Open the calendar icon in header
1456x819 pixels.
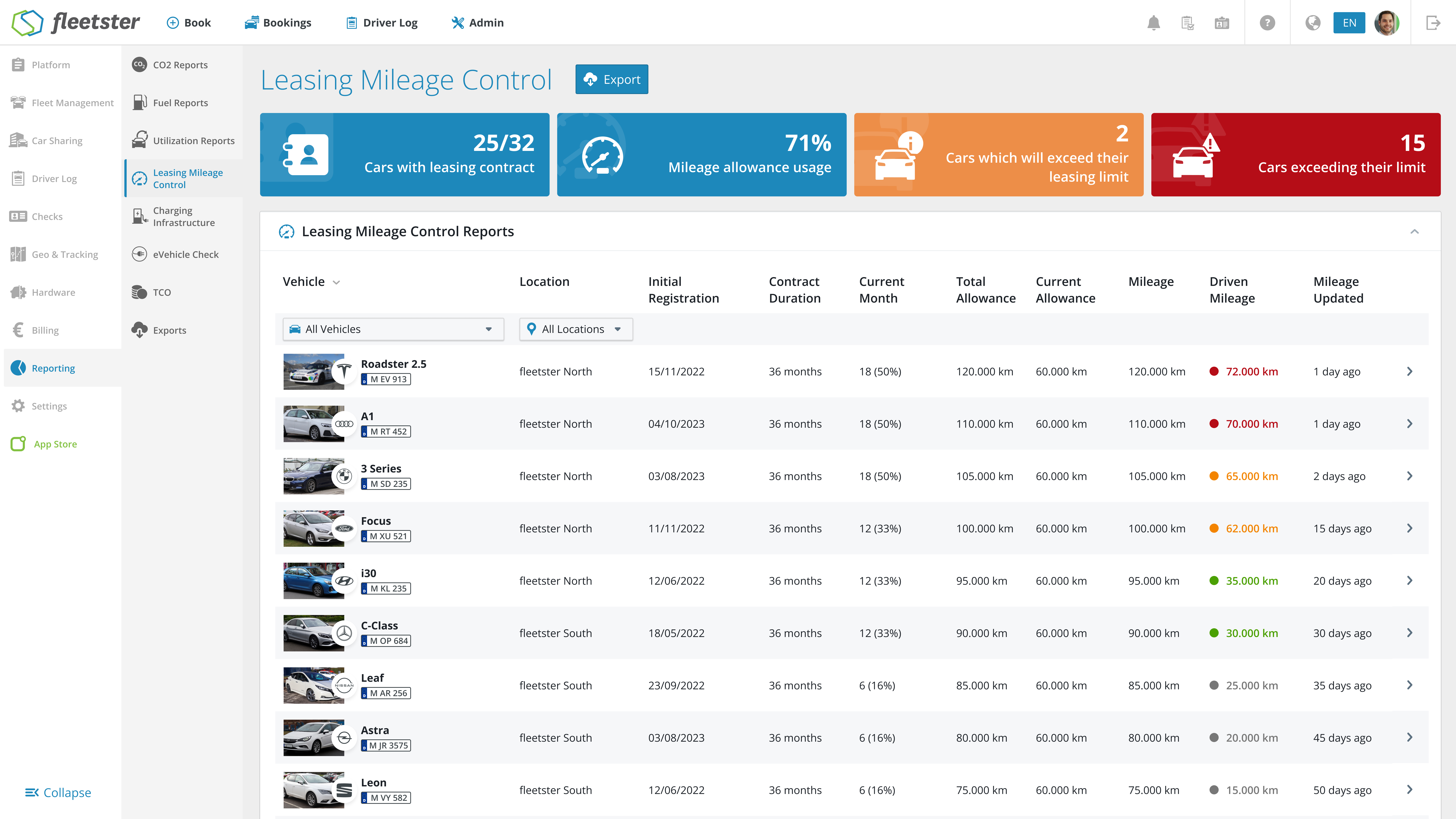coord(1221,23)
